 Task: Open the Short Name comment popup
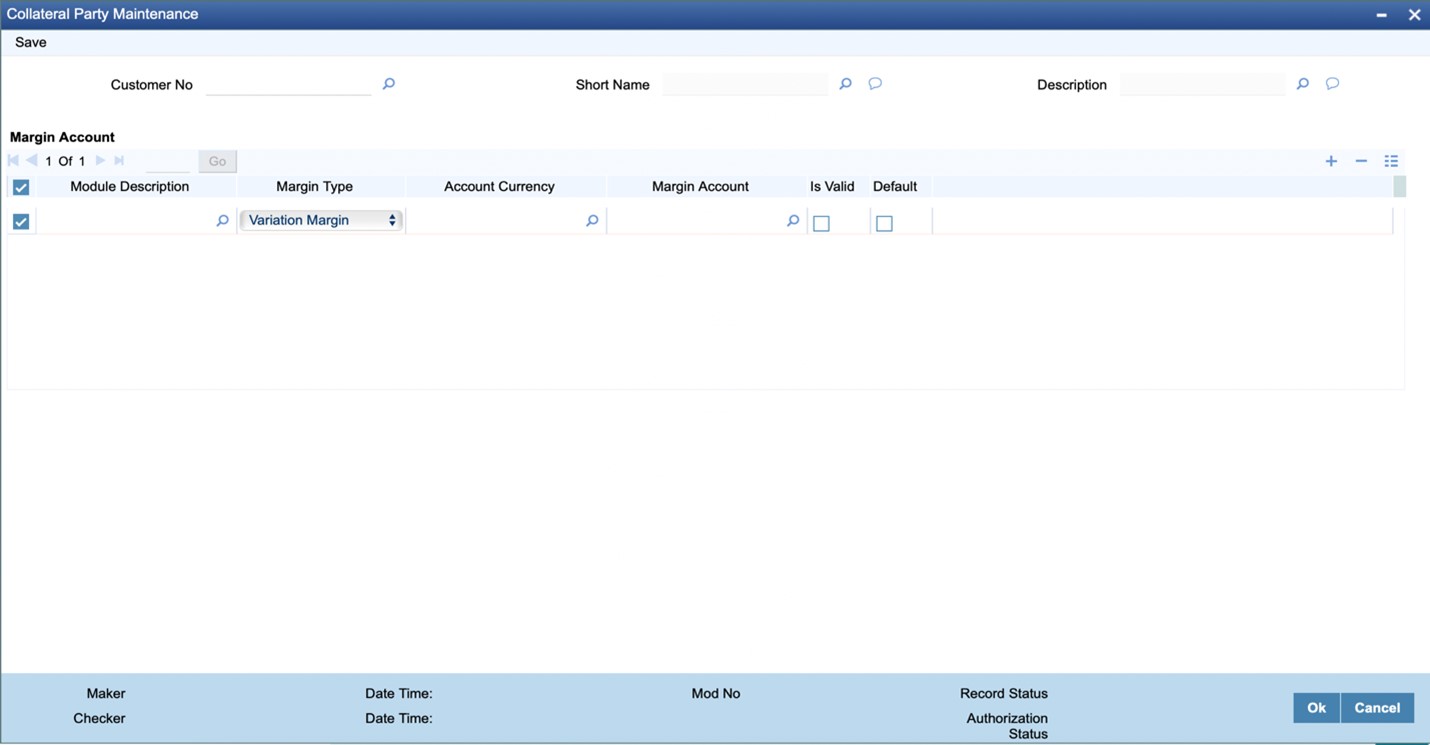point(875,84)
